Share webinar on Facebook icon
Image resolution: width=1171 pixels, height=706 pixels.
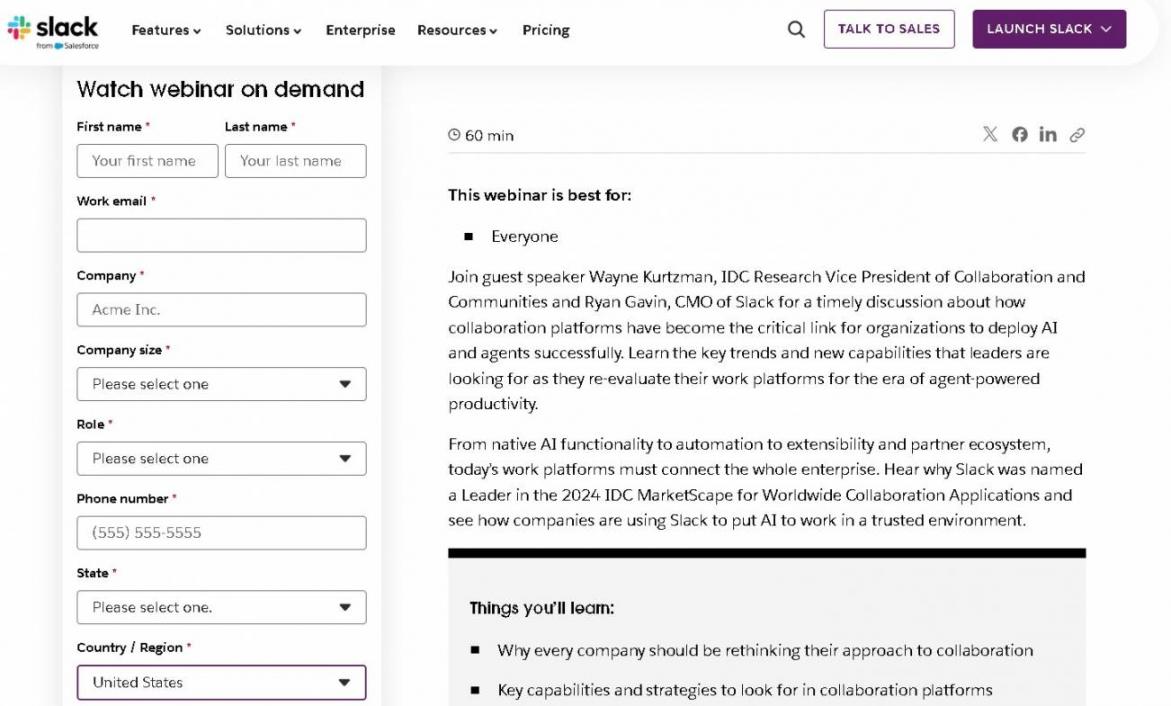tap(1019, 134)
